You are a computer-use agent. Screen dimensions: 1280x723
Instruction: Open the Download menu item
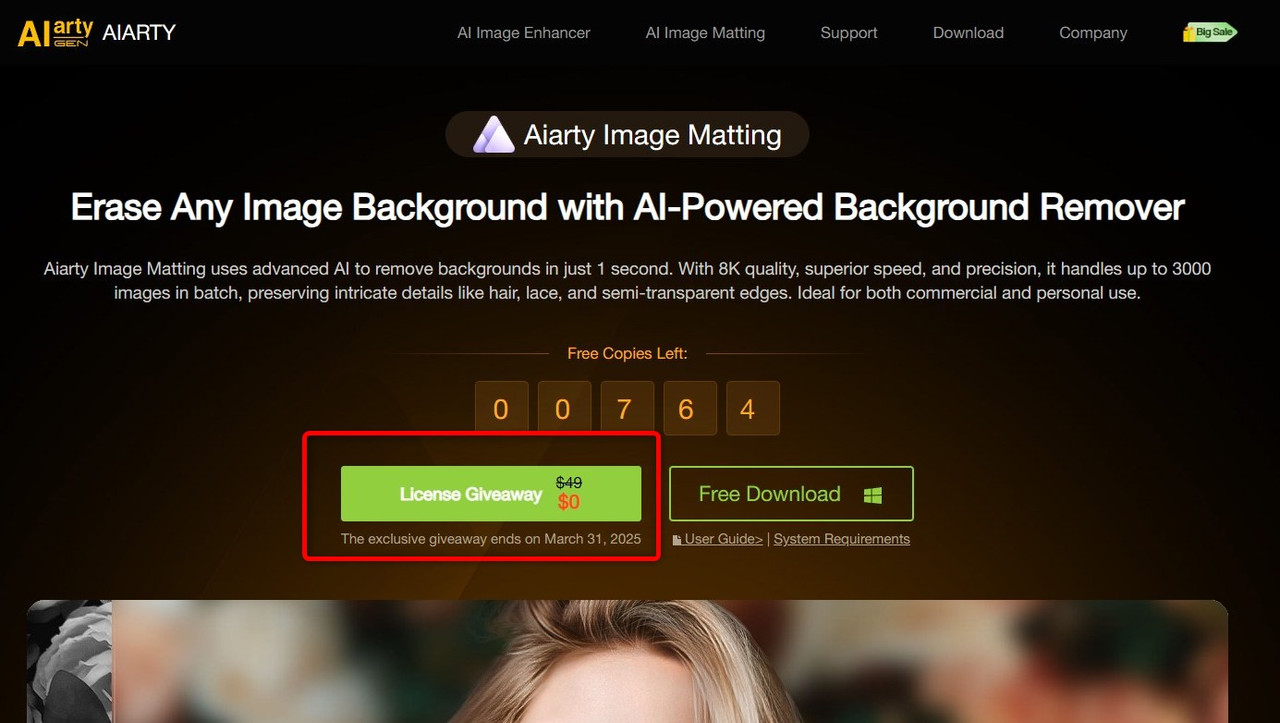(x=968, y=33)
